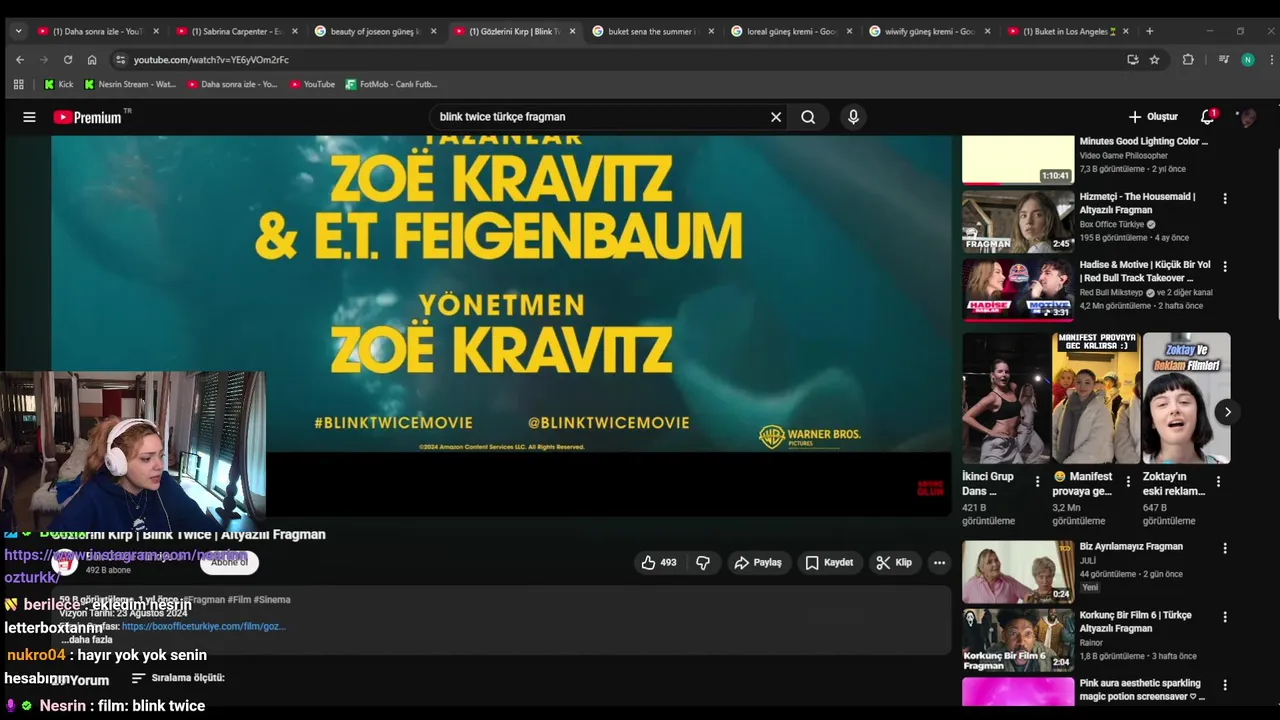This screenshot has width=1280, height=720.
Task: Go back in browser history
Action: point(19,60)
